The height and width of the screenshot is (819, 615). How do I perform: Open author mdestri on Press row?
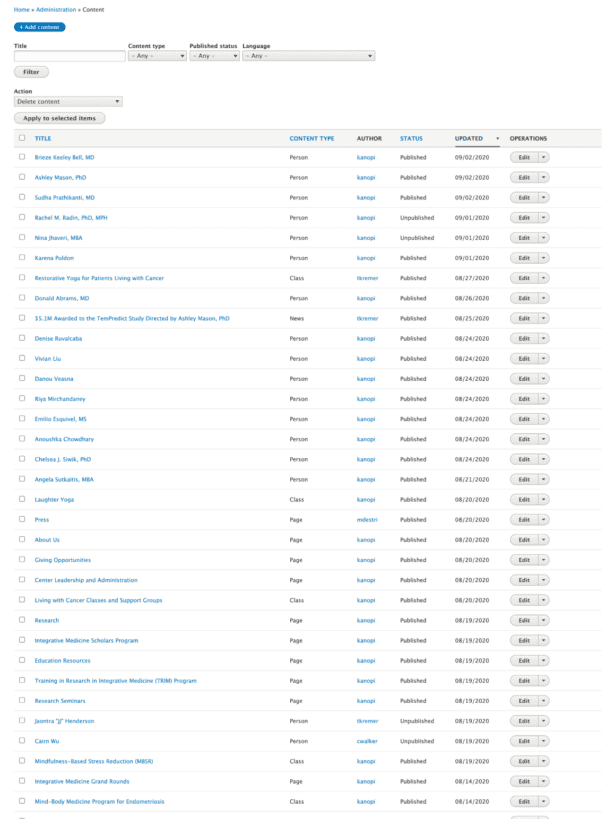[x=367, y=520]
